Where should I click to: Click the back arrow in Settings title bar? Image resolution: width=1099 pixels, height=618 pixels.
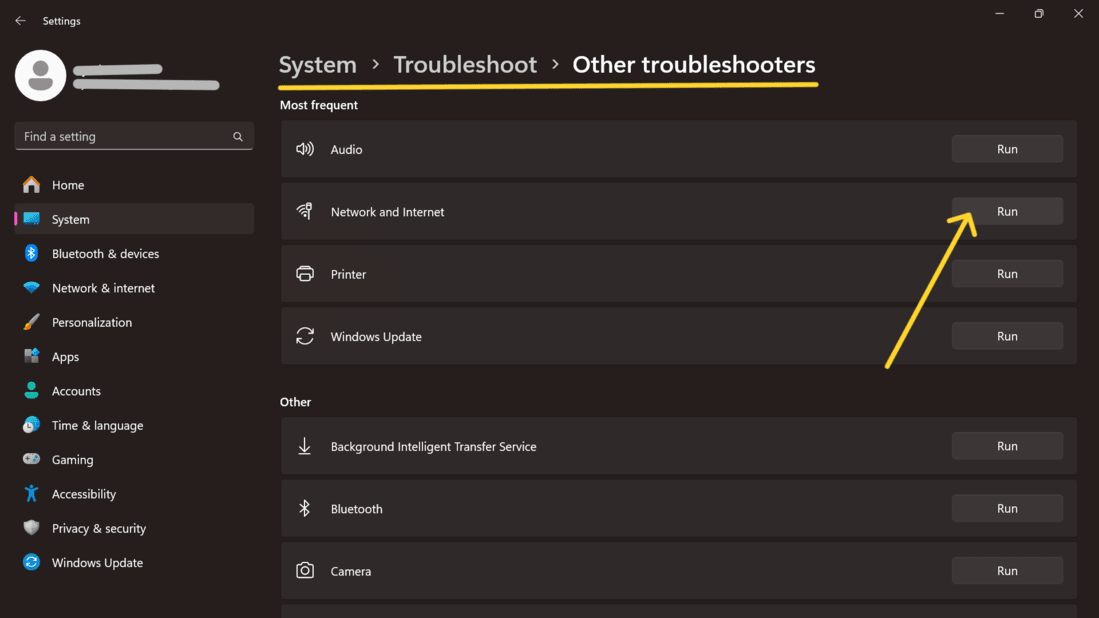pos(20,21)
